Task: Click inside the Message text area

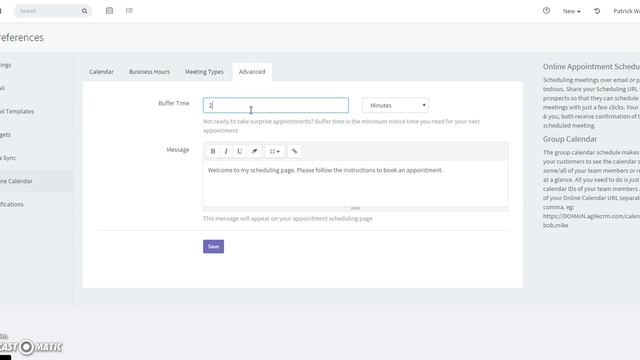Action: click(x=356, y=184)
